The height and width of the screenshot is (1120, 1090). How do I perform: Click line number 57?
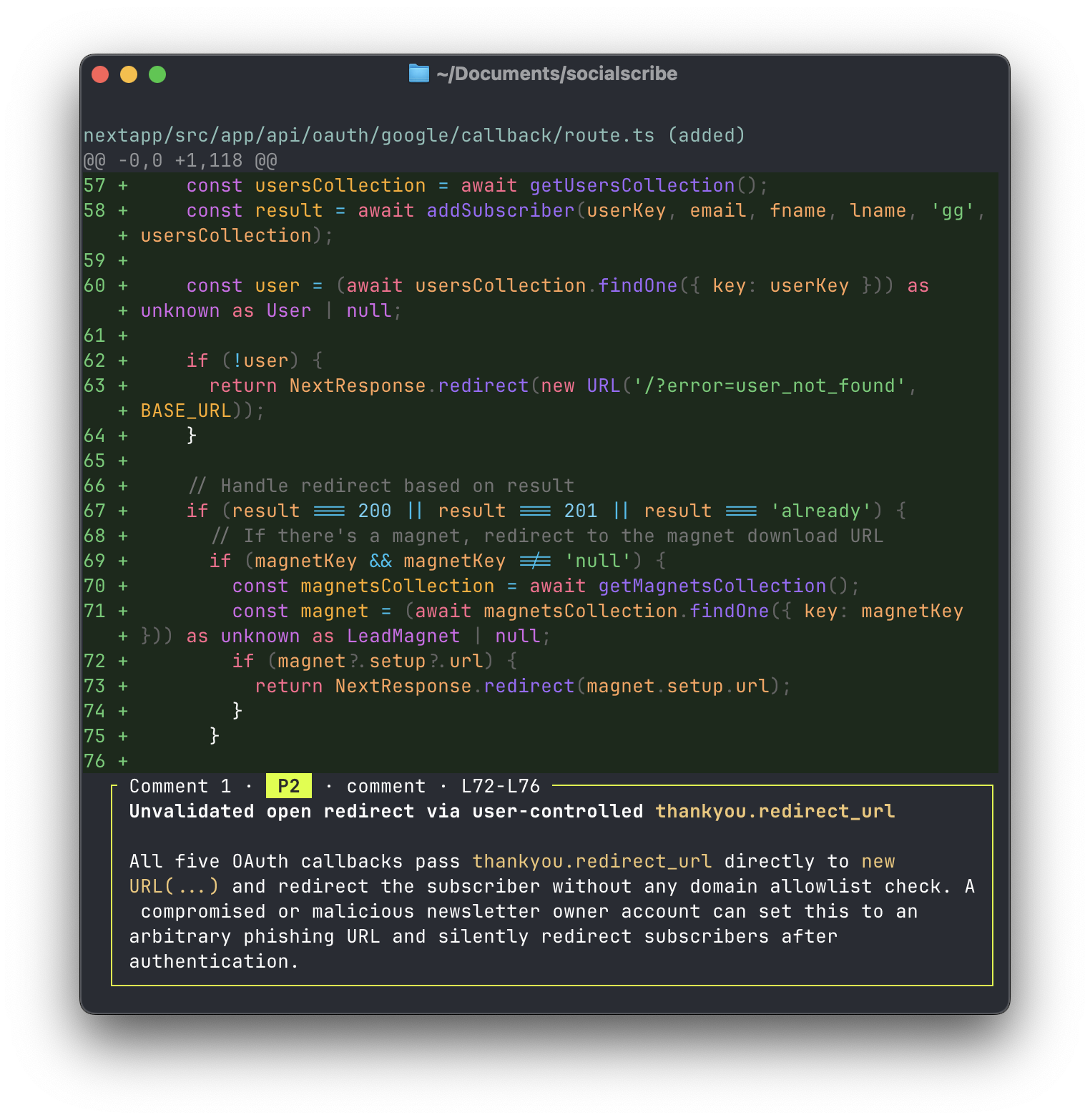point(94,185)
